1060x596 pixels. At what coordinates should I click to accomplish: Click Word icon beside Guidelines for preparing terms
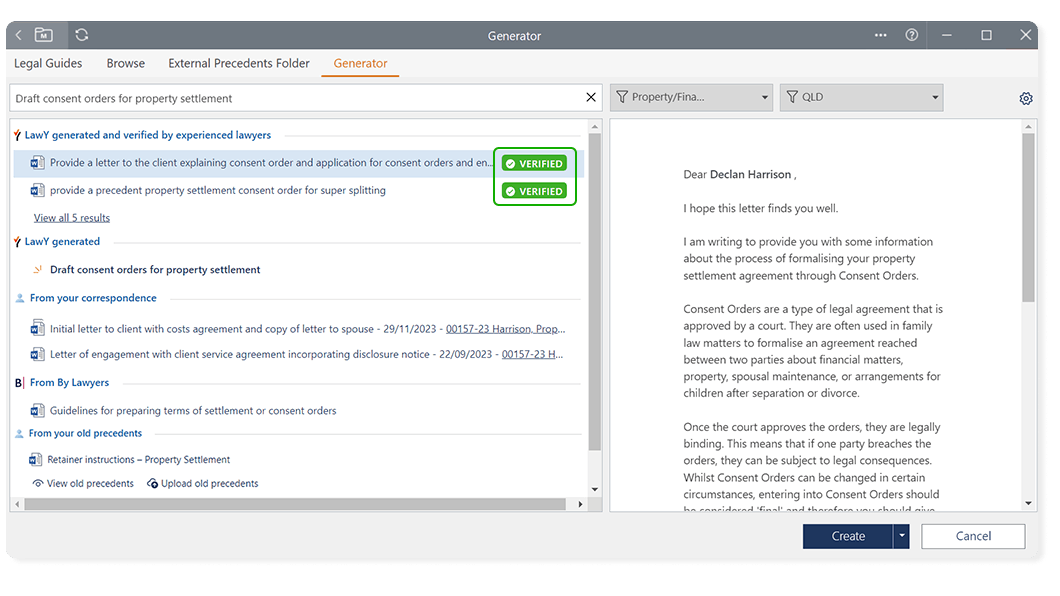coord(37,411)
